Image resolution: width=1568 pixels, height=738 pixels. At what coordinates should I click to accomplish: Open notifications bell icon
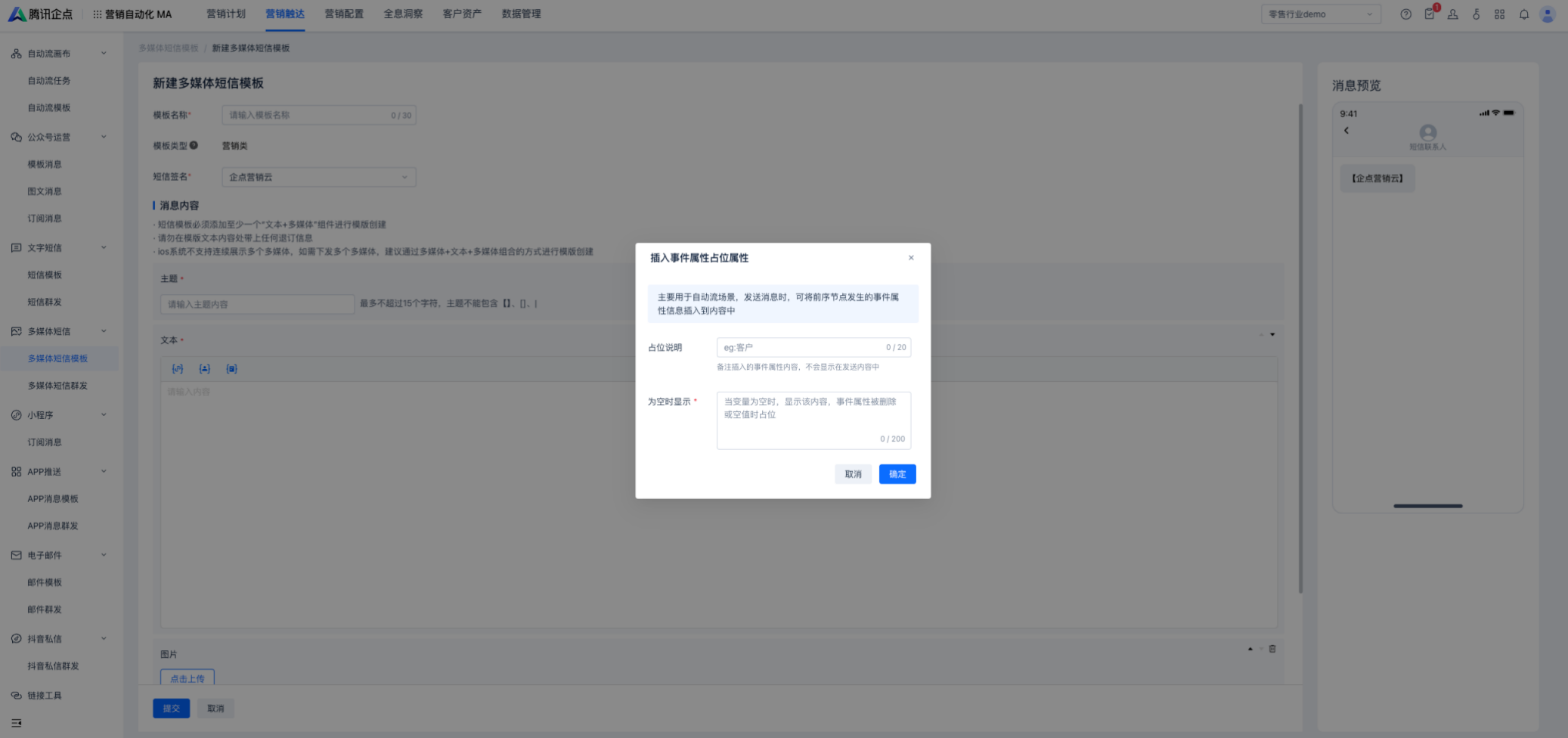tap(1524, 14)
